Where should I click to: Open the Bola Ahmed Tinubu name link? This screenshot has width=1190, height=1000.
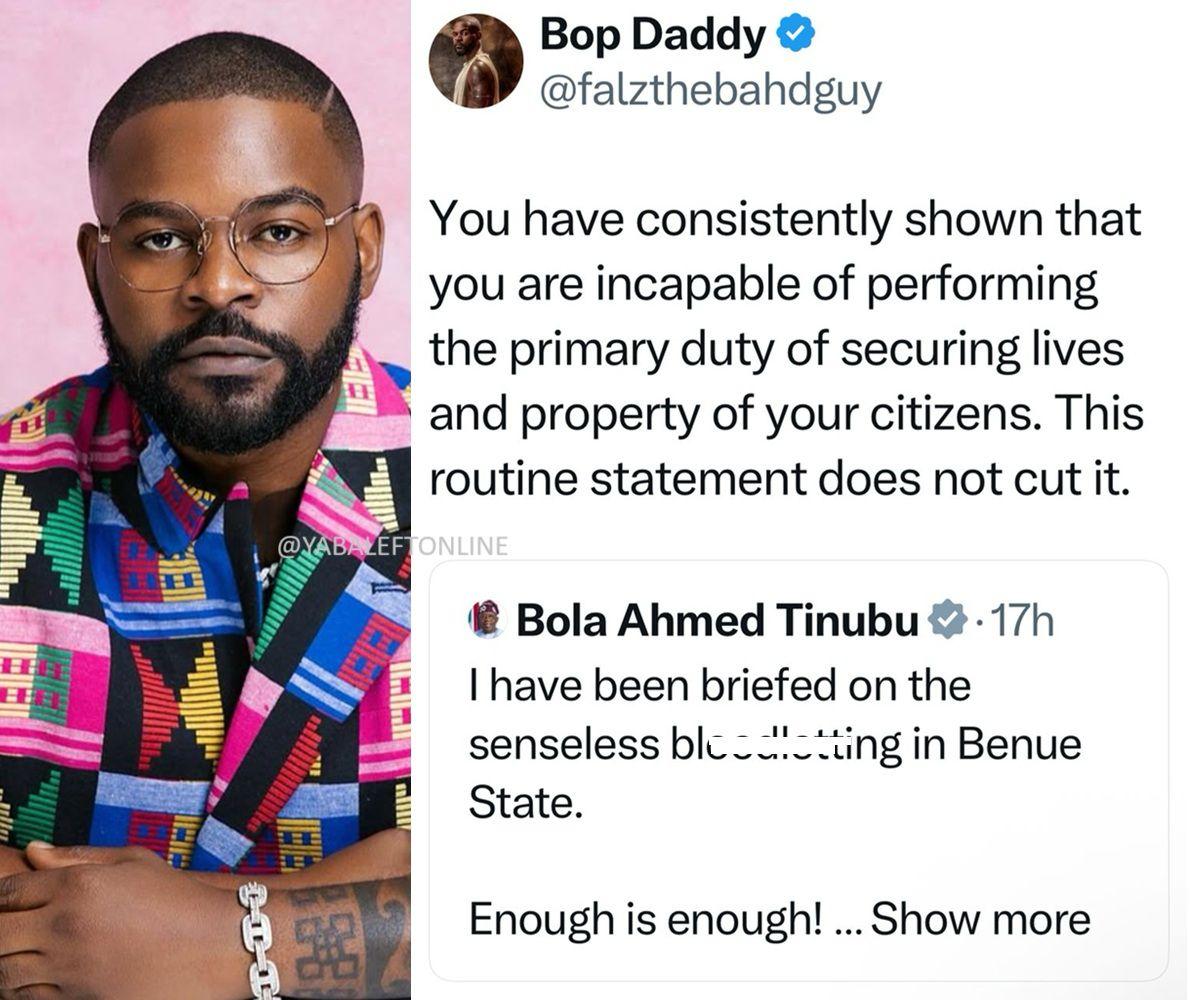(717, 621)
